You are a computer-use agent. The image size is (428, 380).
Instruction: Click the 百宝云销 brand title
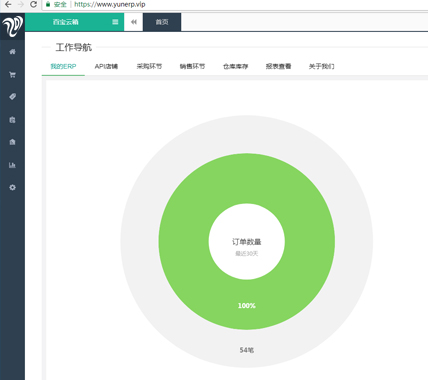tap(66, 22)
